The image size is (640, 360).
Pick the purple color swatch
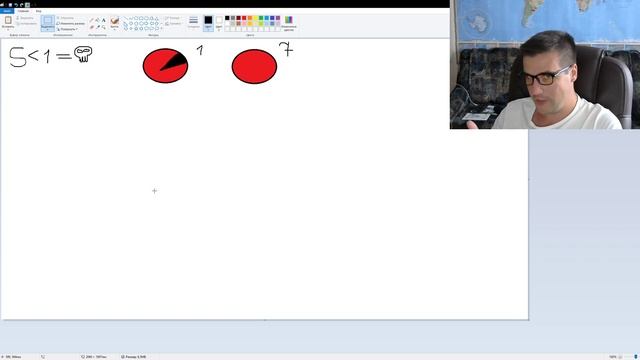coord(278,18)
